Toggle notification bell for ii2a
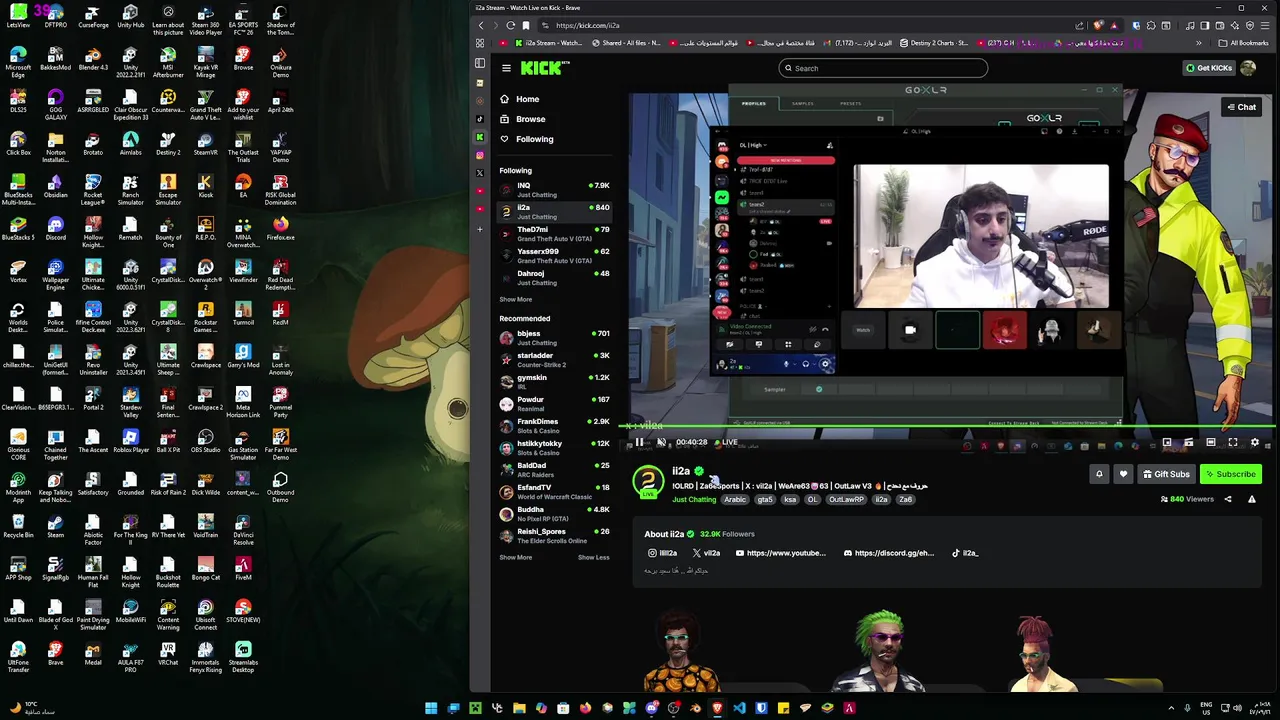 tap(1099, 474)
